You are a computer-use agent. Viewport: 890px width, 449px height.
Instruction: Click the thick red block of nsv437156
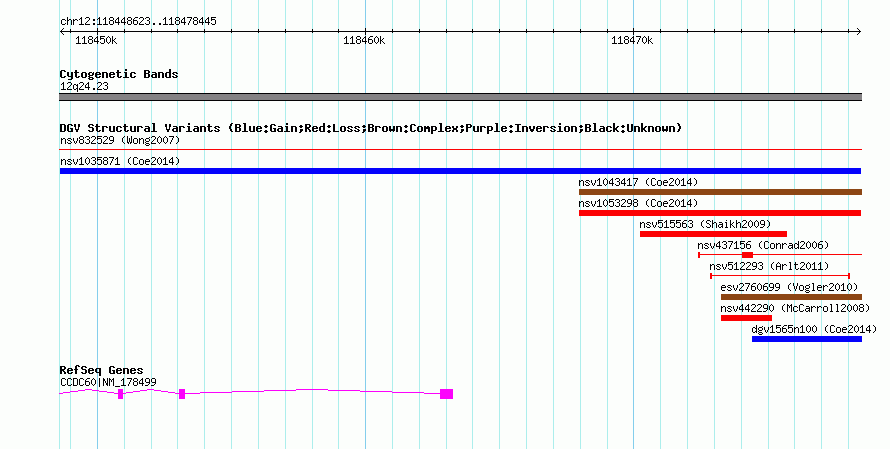[x=747, y=255]
